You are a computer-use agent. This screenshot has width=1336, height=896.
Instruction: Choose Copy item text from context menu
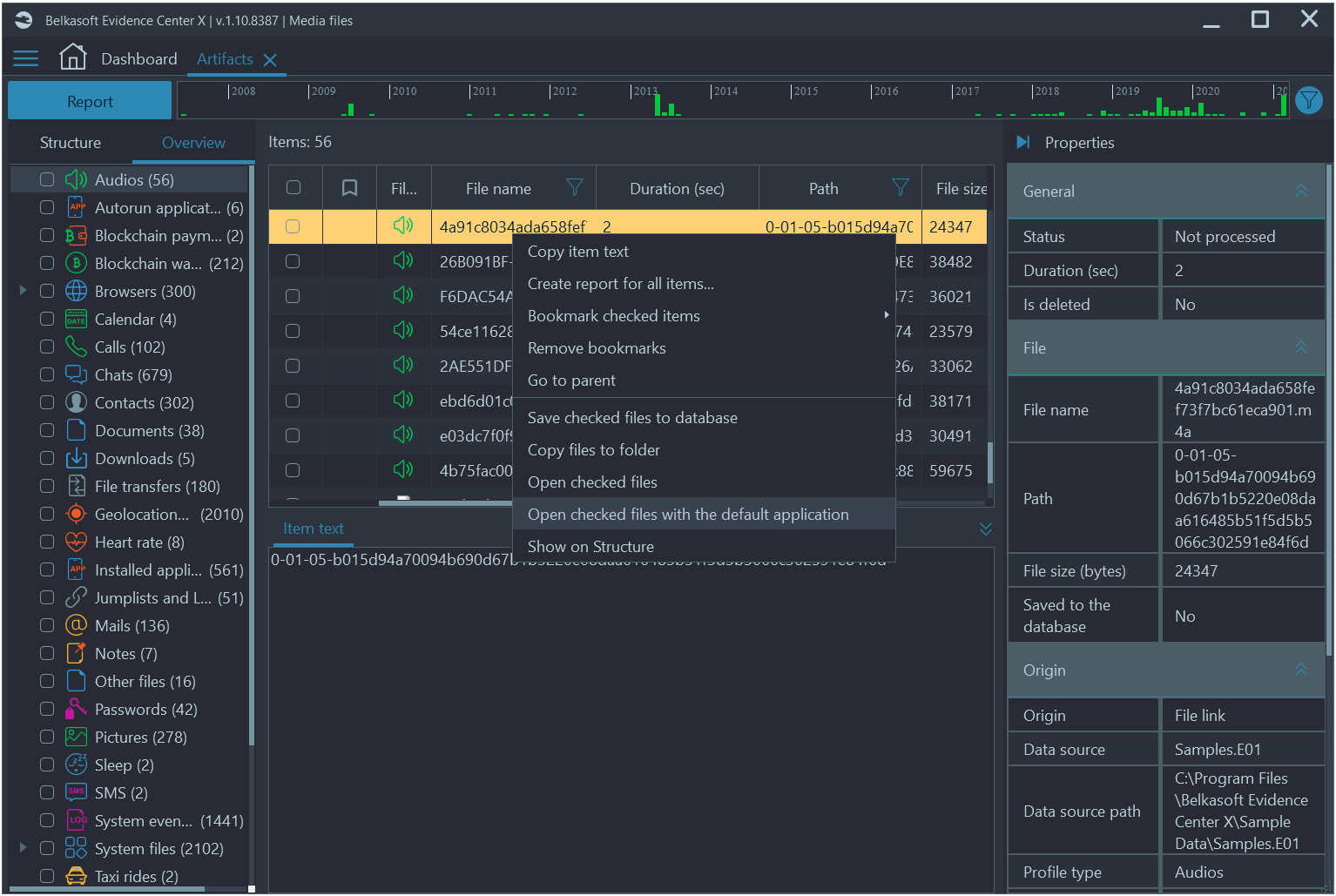click(x=704, y=251)
